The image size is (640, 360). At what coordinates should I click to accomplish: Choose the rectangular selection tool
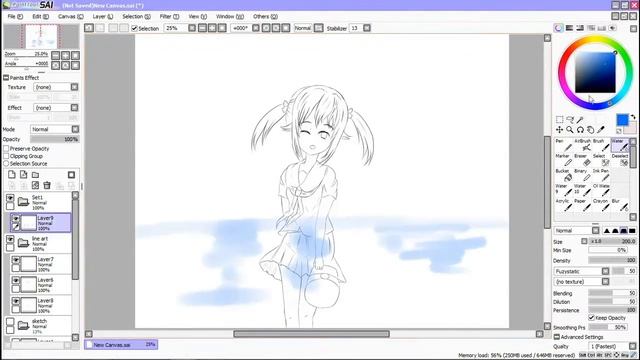(x=560, y=120)
